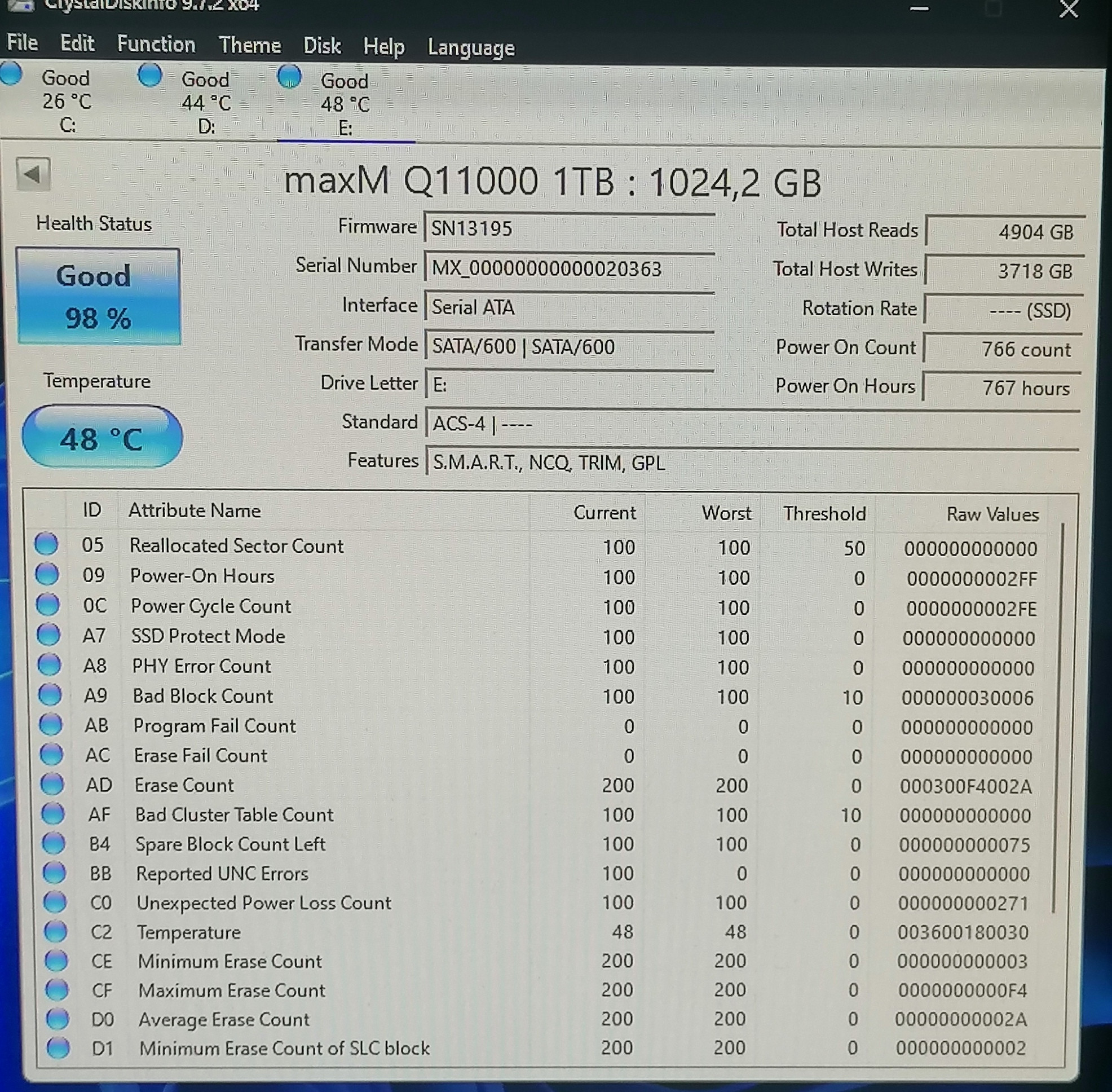Open the Disk menu
The image size is (1112, 1092).
(322, 46)
